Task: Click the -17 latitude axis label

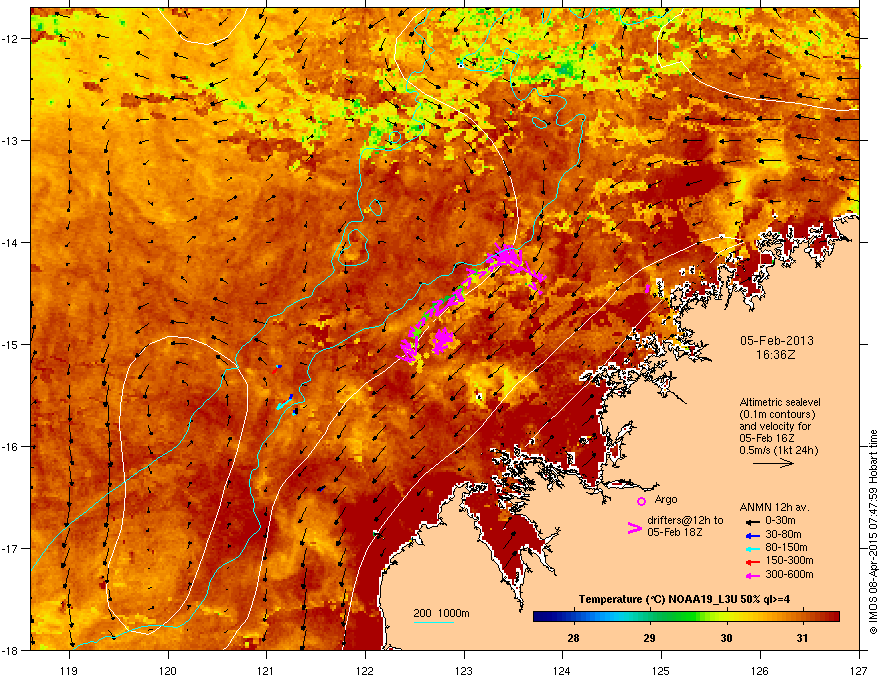Action: click(11, 548)
